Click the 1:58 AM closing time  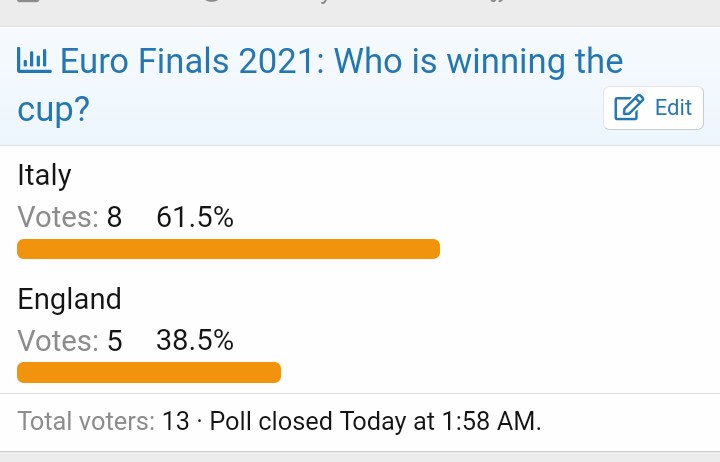(491, 421)
